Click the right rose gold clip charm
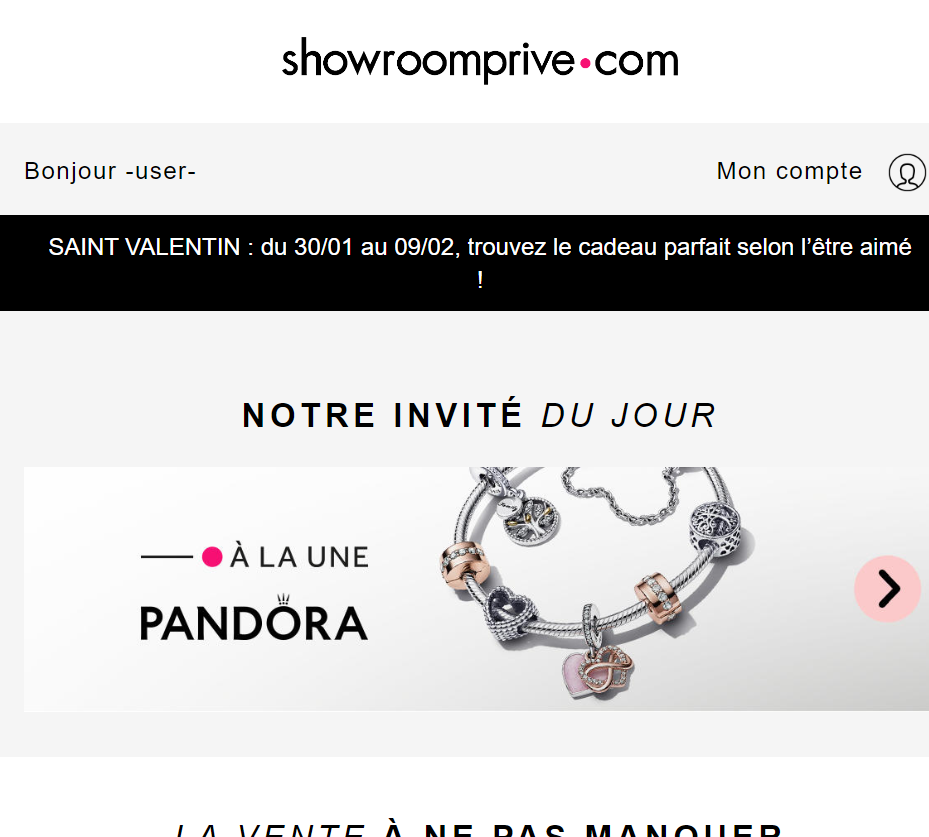The height and width of the screenshot is (837, 929). (658, 597)
